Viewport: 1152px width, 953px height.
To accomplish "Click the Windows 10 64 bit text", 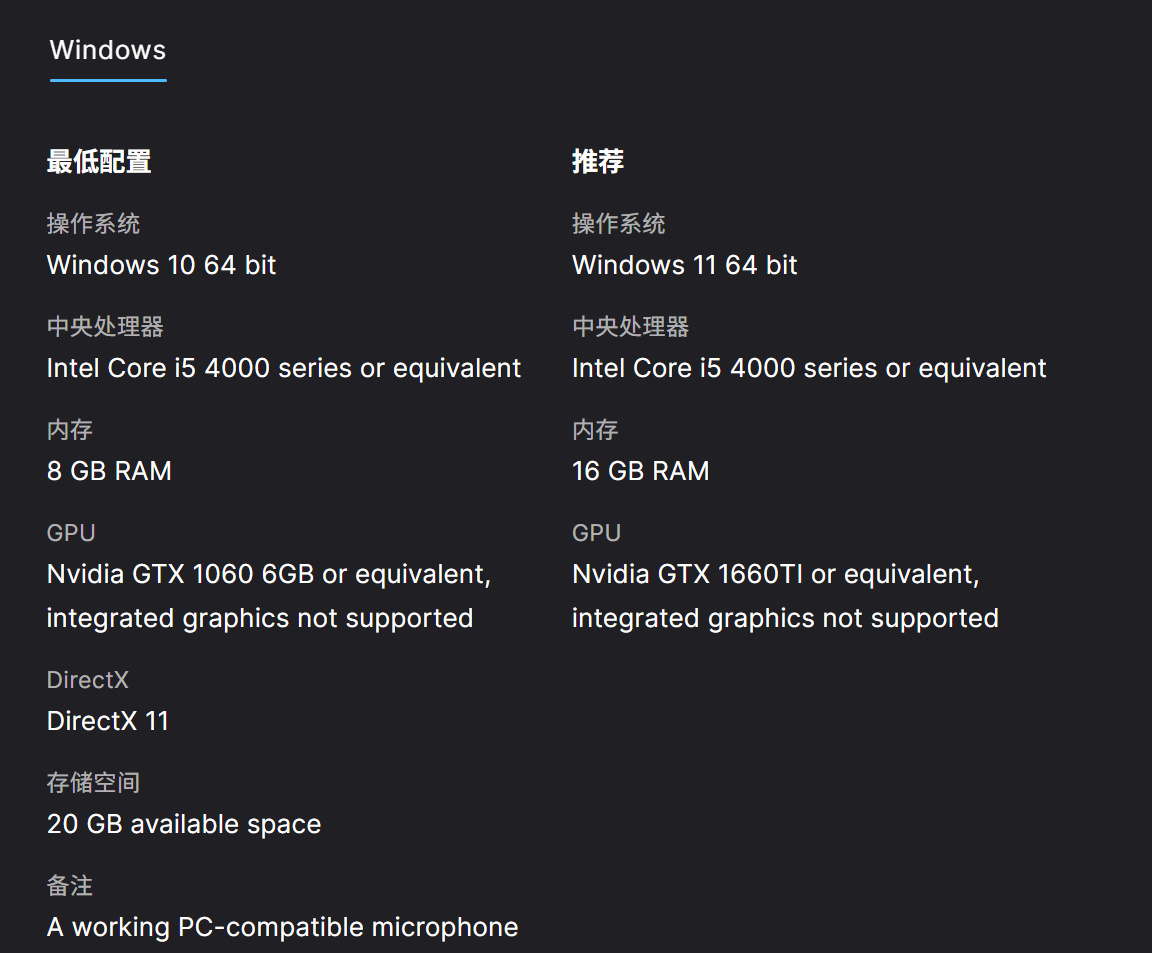I will click(161, 265).
